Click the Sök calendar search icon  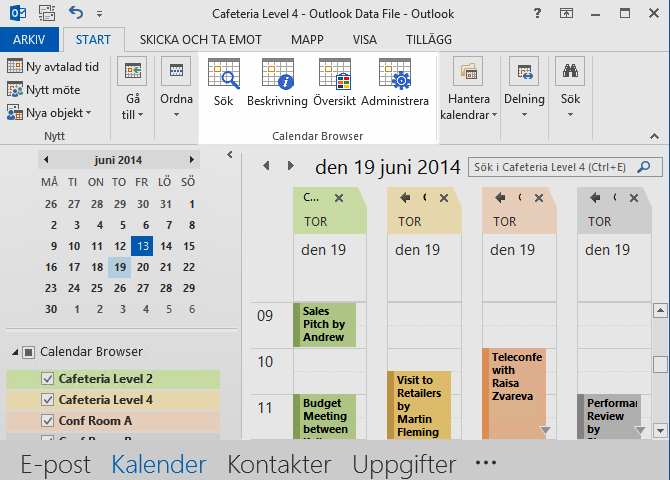click(223, 83)
